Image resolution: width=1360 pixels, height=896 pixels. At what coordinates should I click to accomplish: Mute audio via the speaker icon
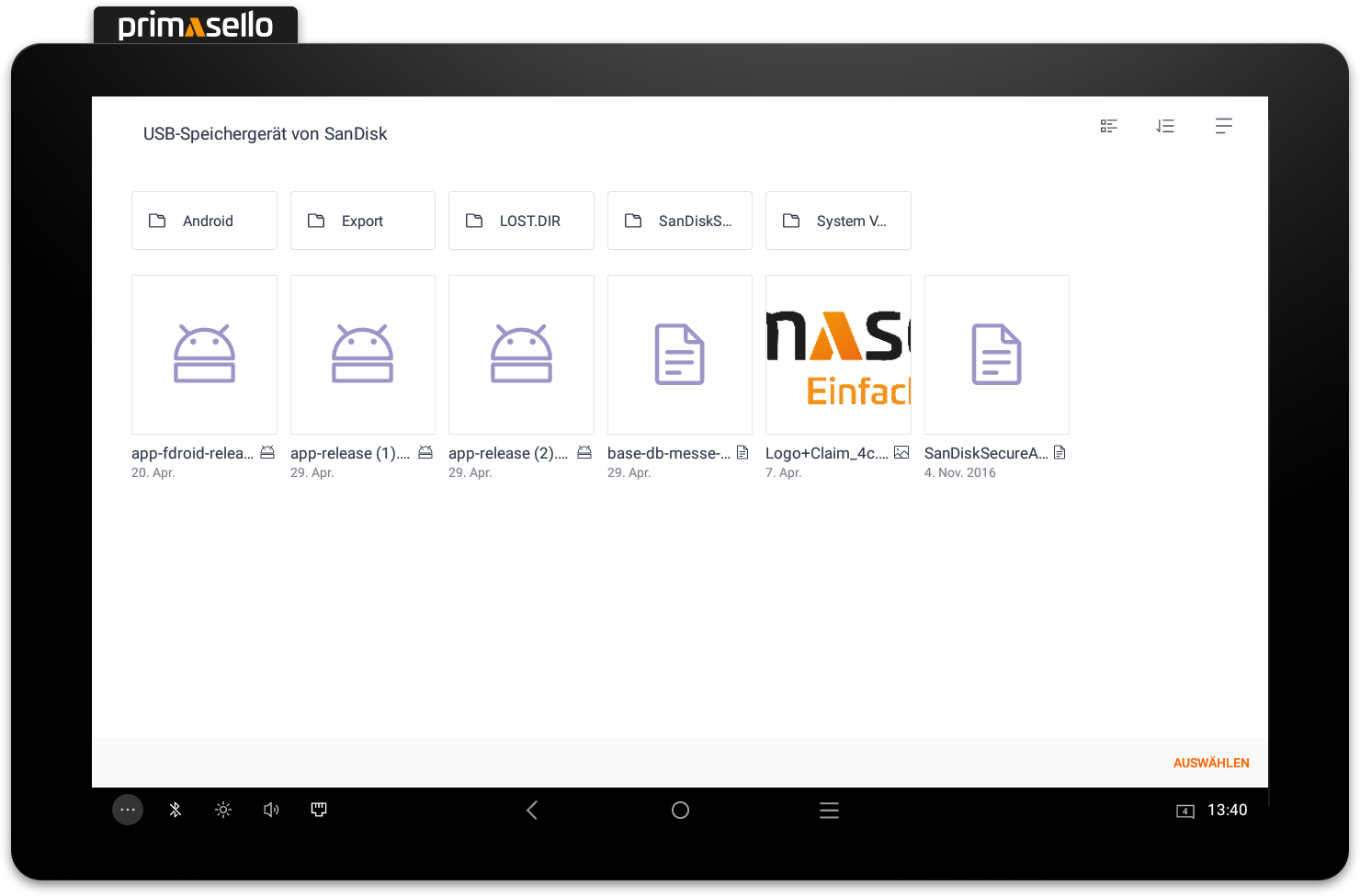tap(270, 810)
